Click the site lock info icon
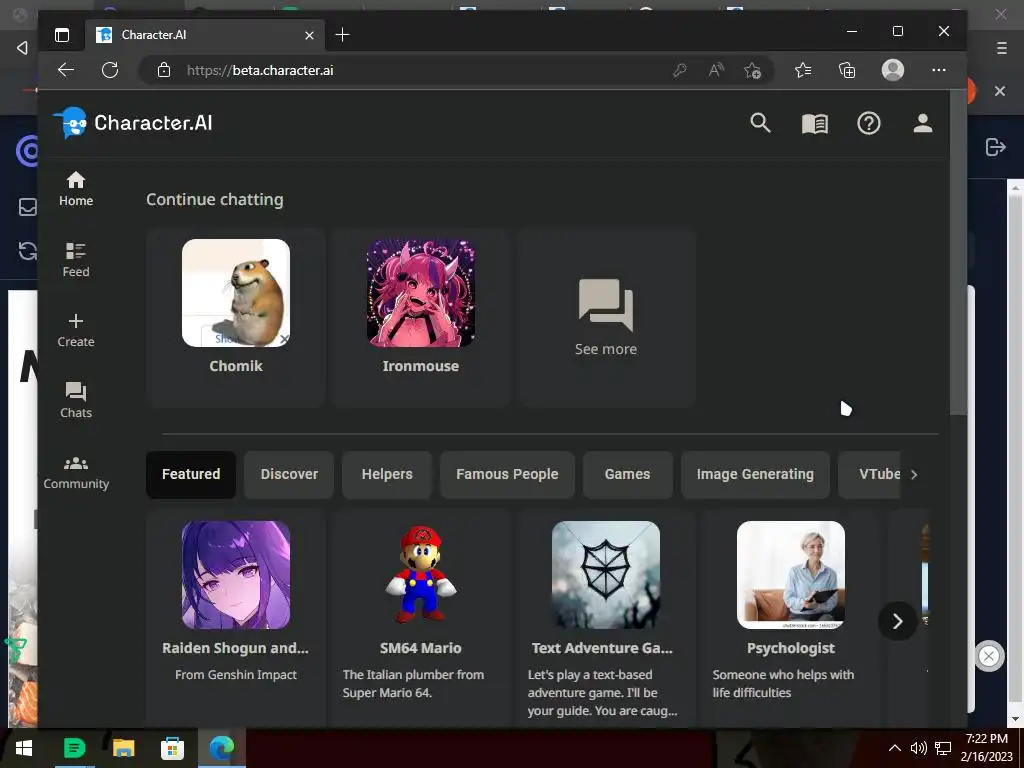The width and height of the screenshot is (1024, 768). pyautogui.click(x=164, y=70)
